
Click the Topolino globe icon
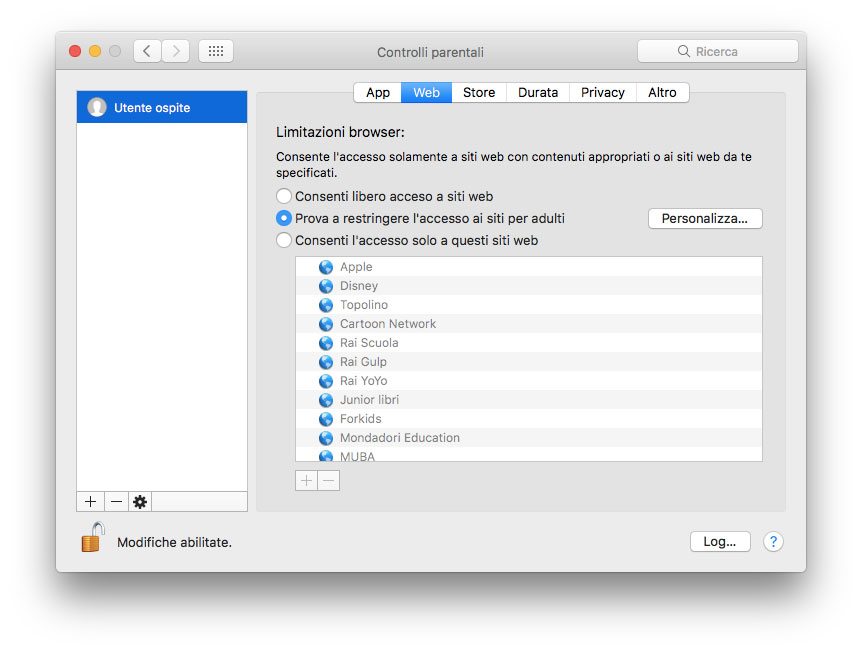326,305
